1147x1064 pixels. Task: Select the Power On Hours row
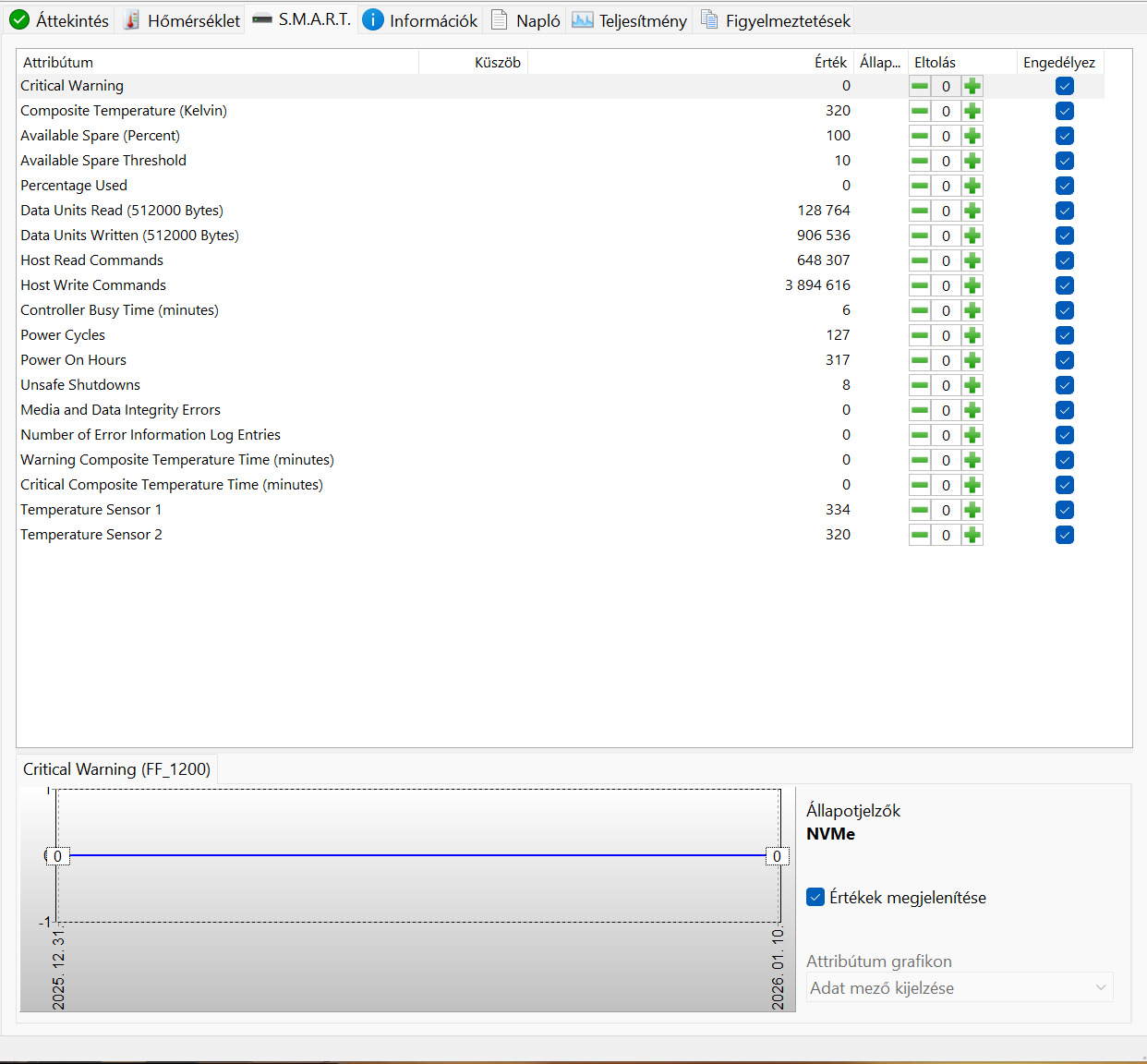click(x=561, y=360)
